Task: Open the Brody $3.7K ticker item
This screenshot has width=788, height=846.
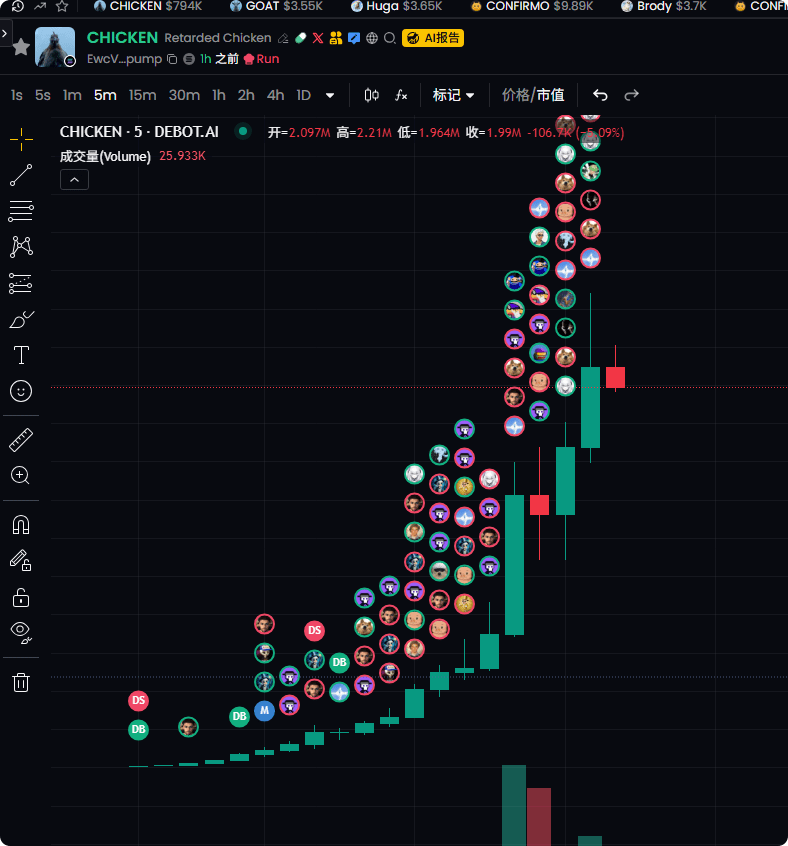Action: point(663,6)
